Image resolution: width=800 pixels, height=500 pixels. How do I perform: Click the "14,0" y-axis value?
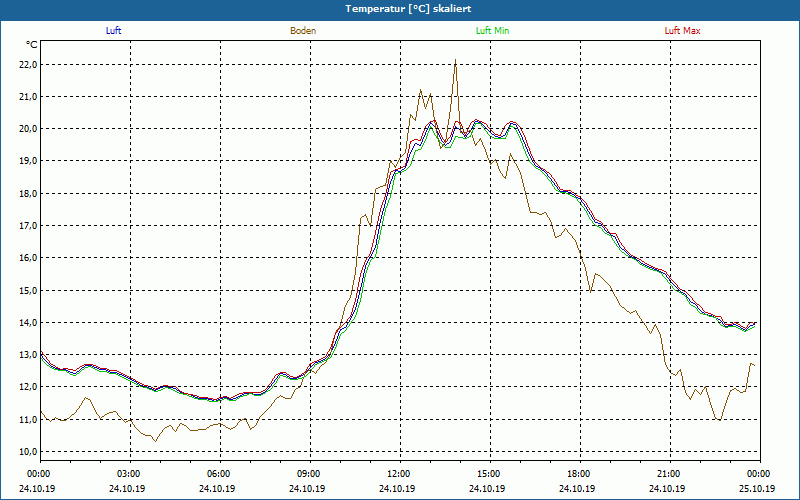29,322
